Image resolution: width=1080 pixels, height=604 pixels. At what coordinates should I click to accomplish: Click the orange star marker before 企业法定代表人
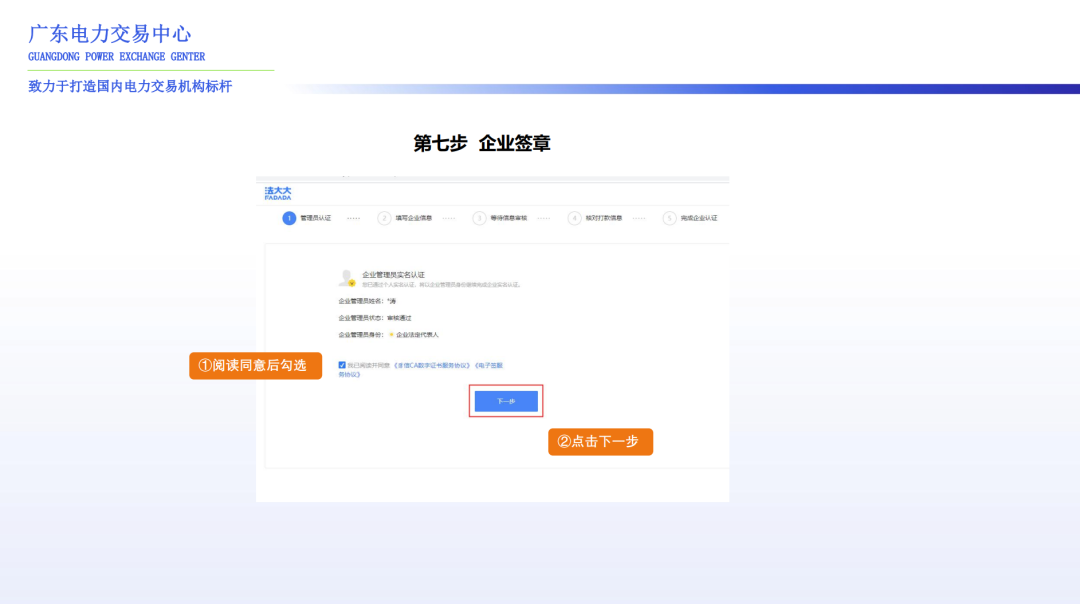pyautogui.click(x=393, y=334)
